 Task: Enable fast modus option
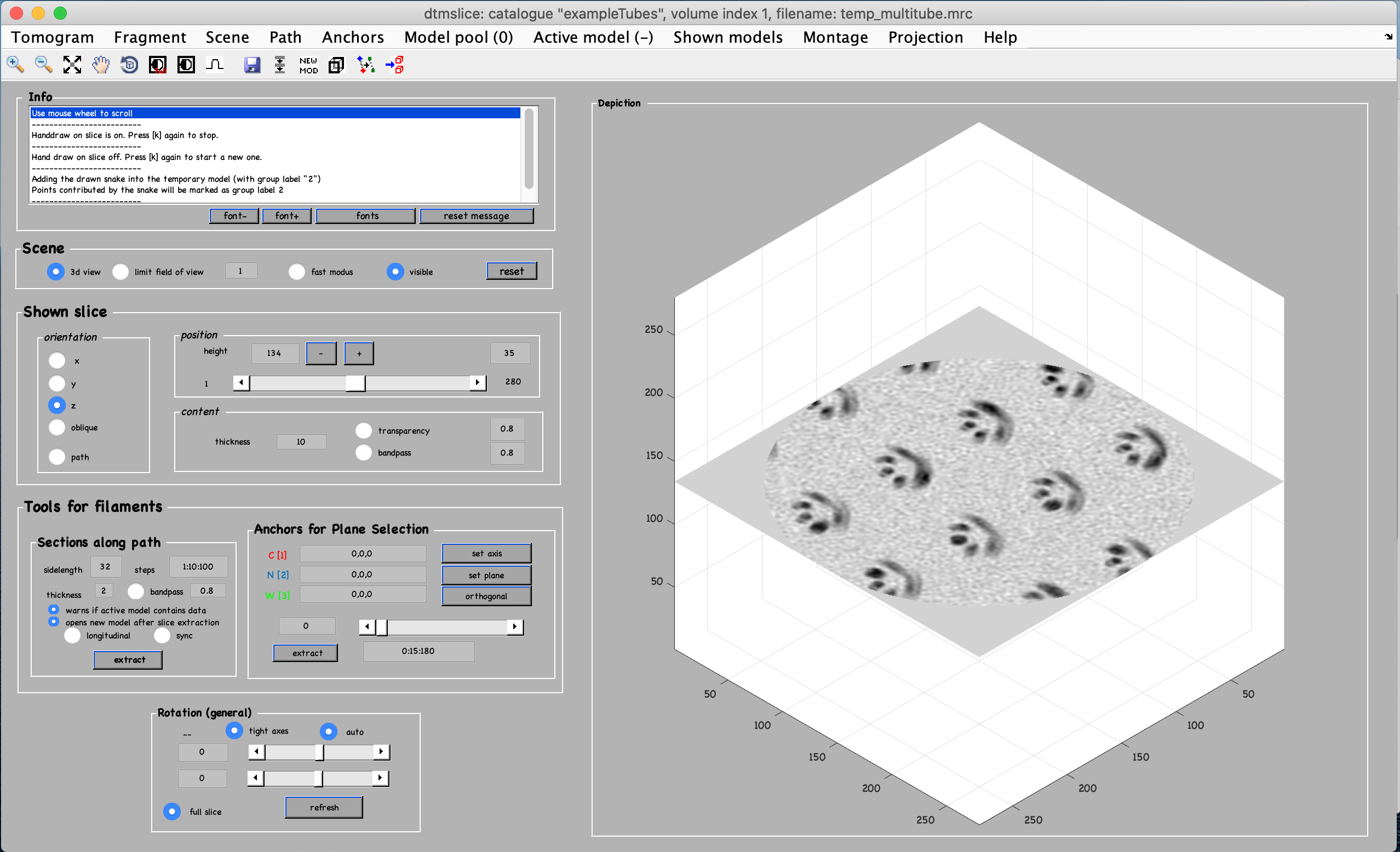point(296,272)
